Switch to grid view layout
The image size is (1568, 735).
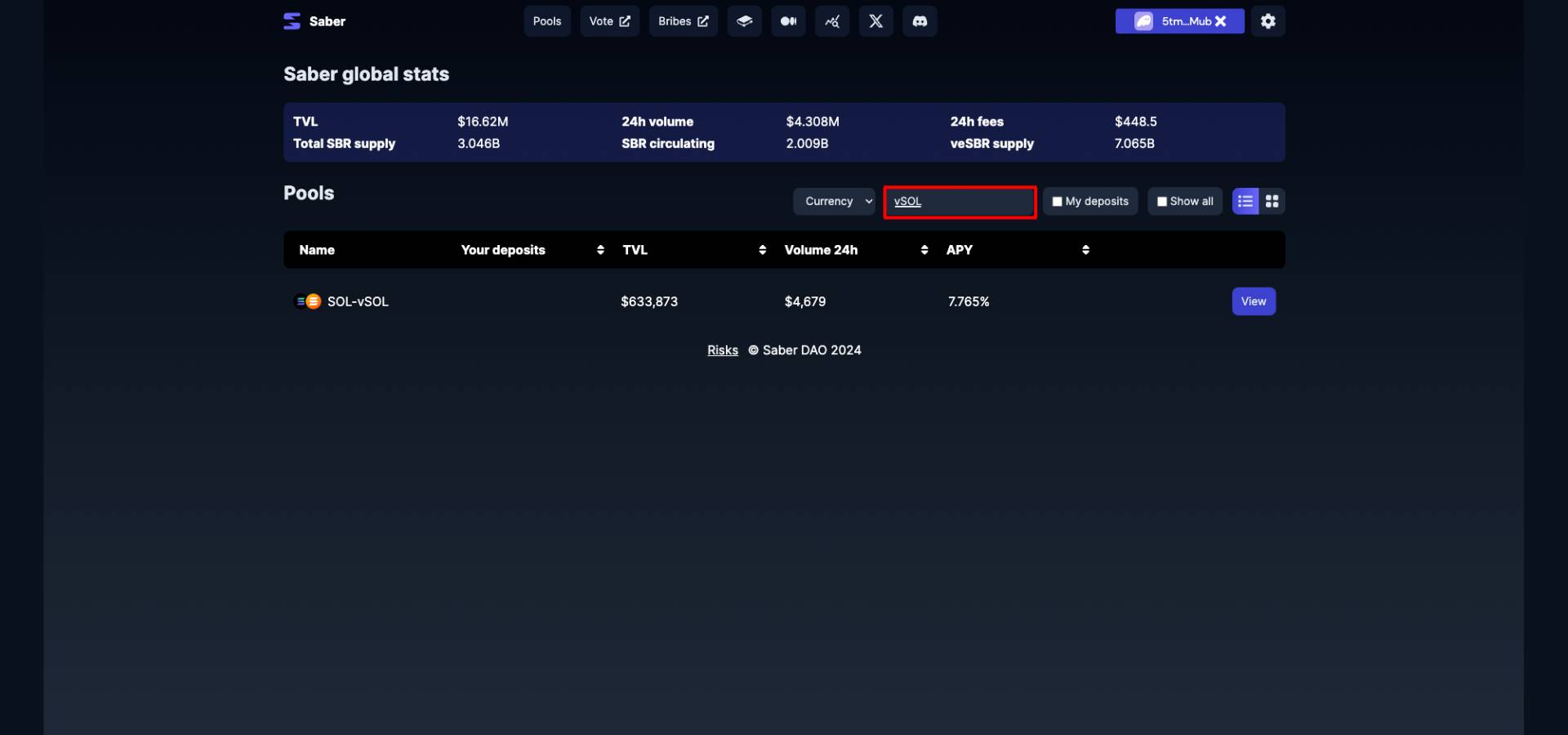(1272, 201)
